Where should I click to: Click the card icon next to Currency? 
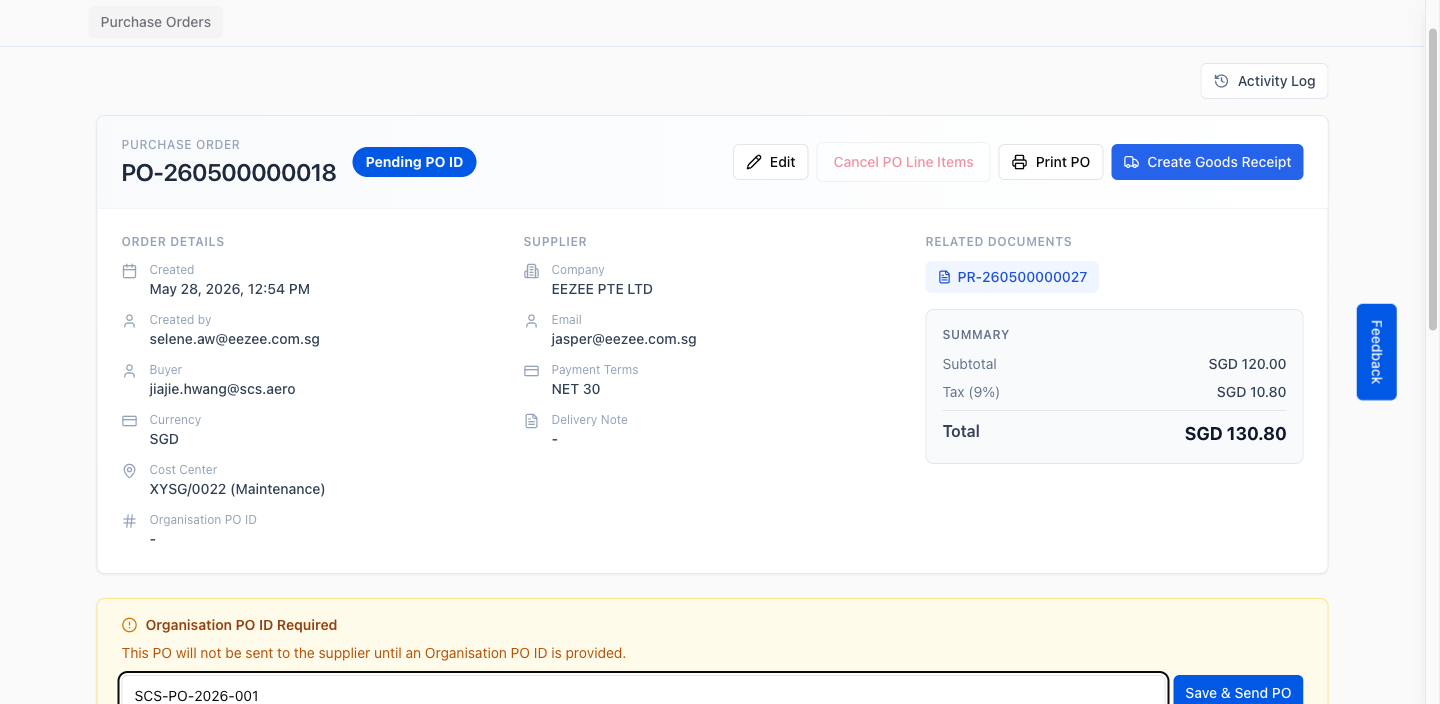(x=129, y=421)
